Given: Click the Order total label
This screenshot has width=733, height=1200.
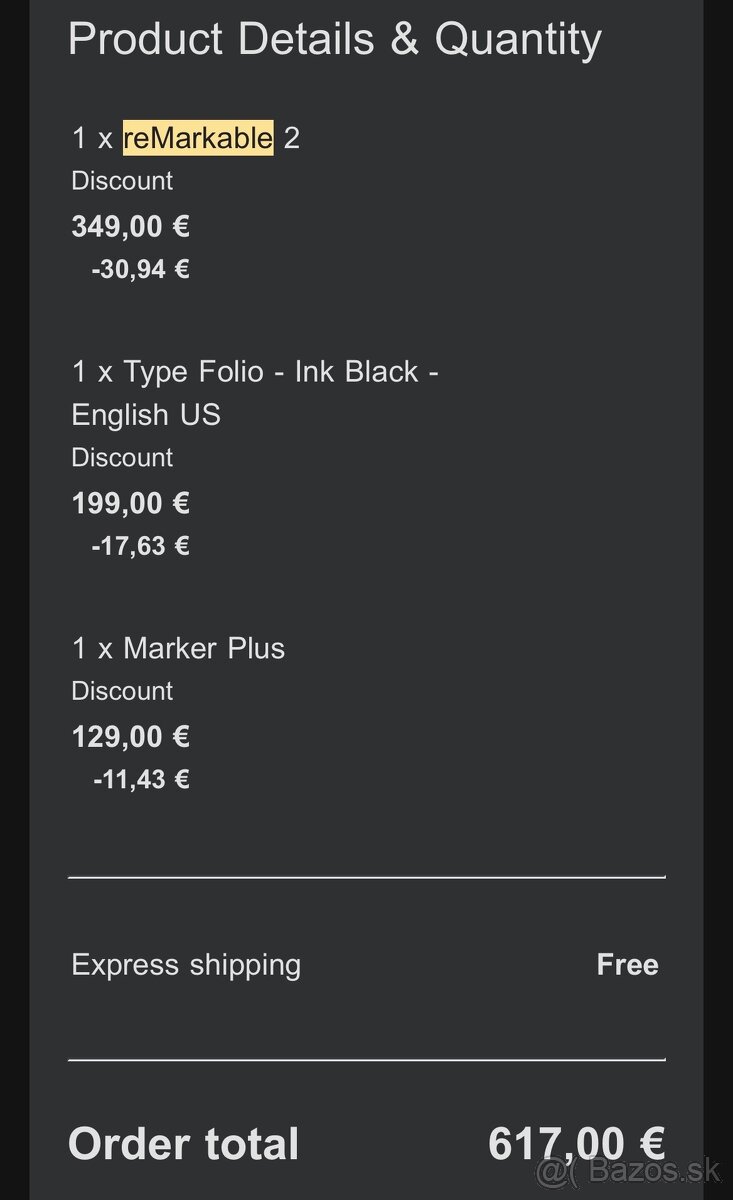Looking at the screenshot, I should click(x=183, y=1145).
